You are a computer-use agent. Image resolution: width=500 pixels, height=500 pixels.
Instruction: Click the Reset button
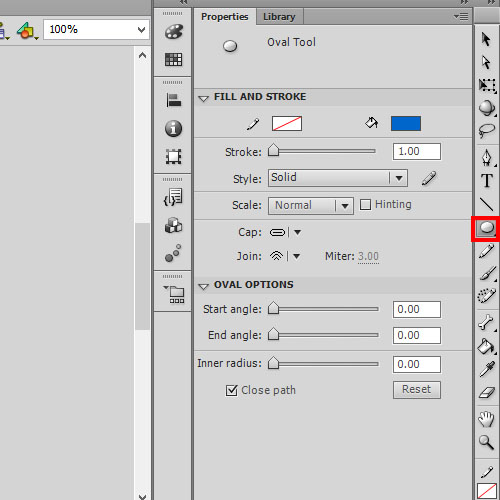[x=417, y=390]
